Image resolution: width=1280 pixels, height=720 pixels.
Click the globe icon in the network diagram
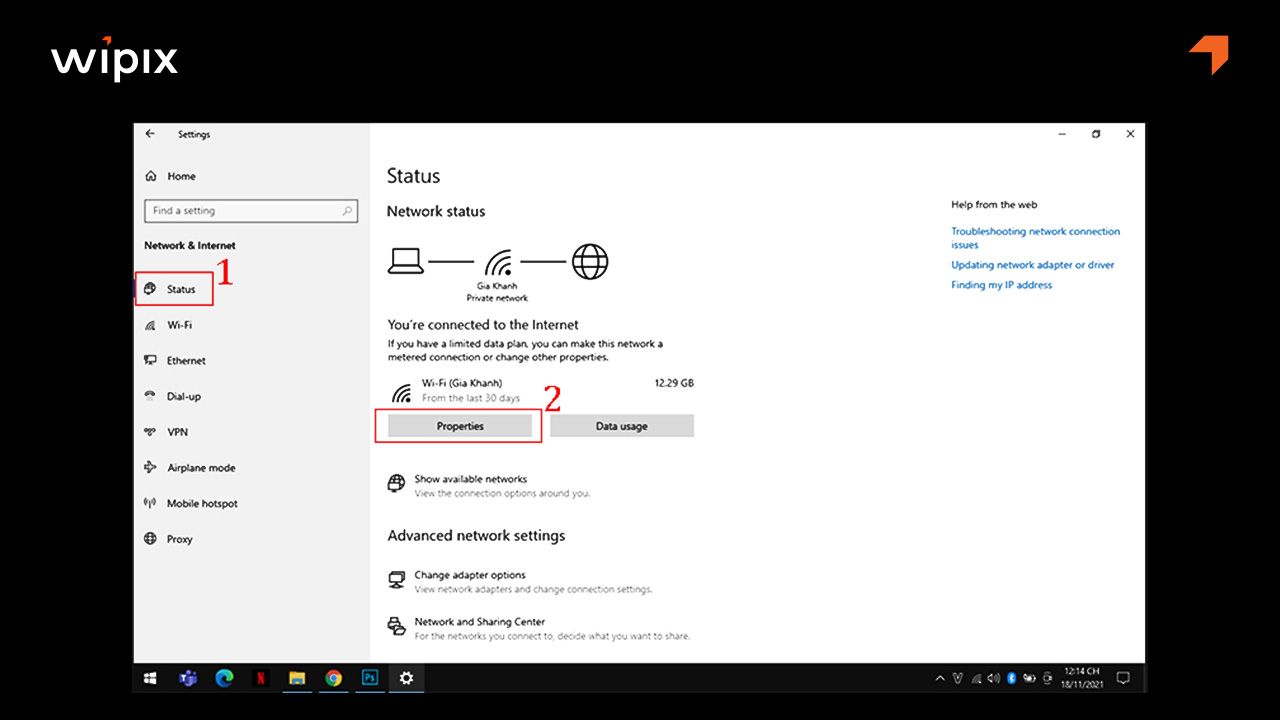(x=590, y=261)
